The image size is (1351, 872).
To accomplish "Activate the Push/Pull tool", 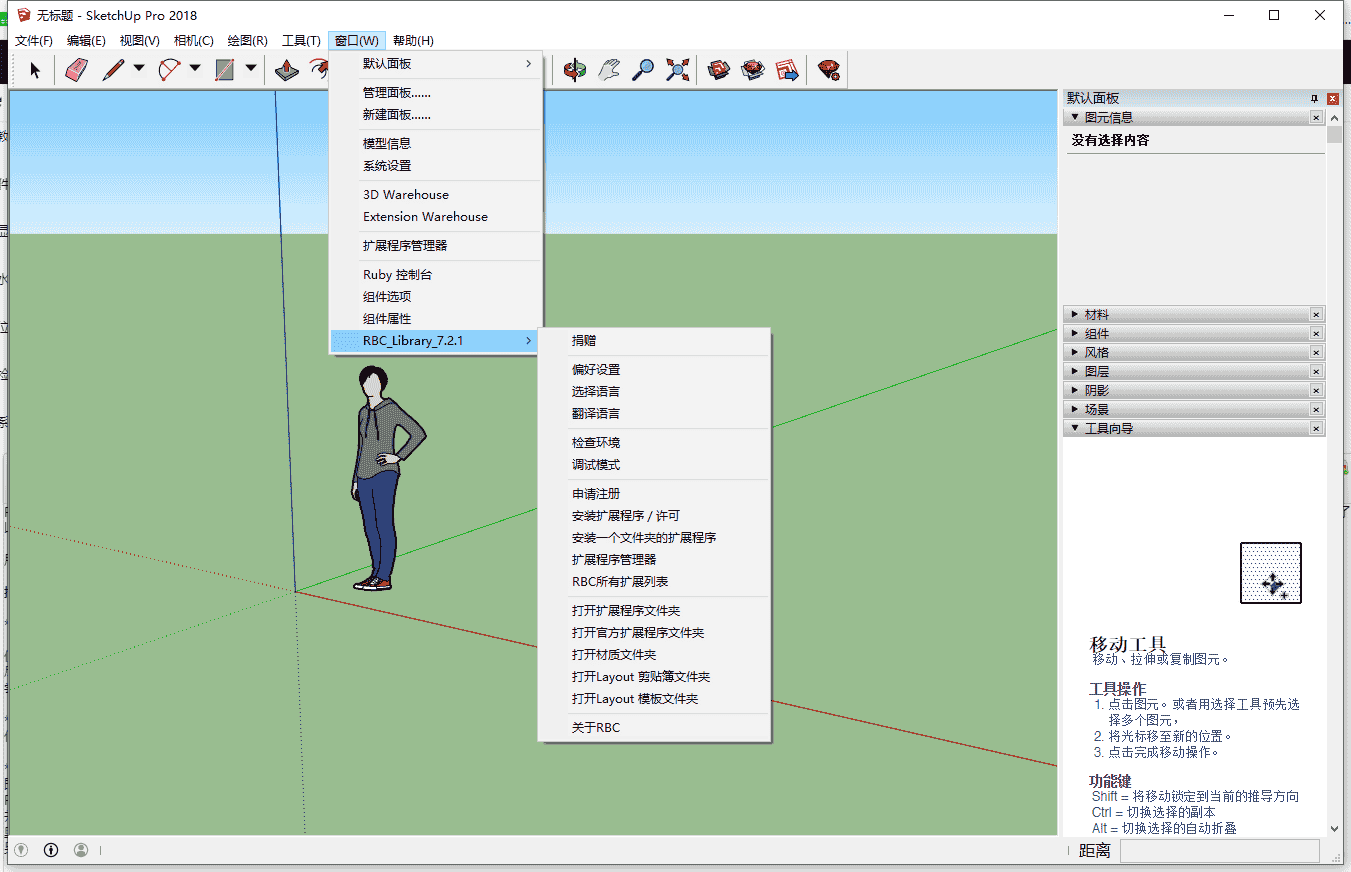I will pyautogui.click(x=287, y=69).
